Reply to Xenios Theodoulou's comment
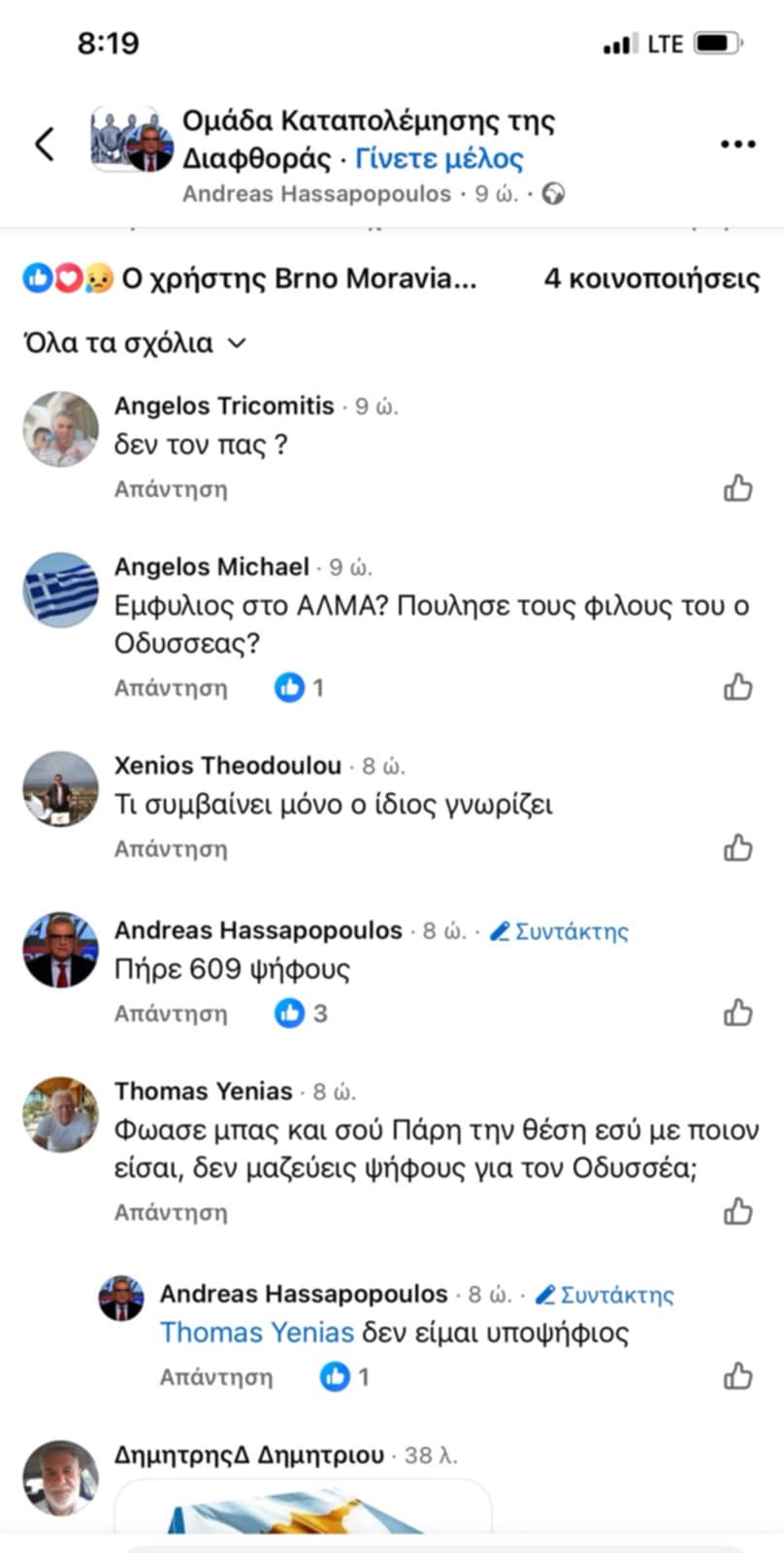Image resolution: width=784 pixels, height=1553 pixels. [171, 848]
